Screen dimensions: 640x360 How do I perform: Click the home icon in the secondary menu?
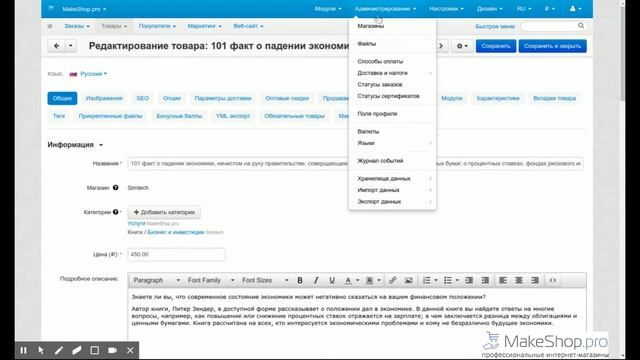[50, 26]
